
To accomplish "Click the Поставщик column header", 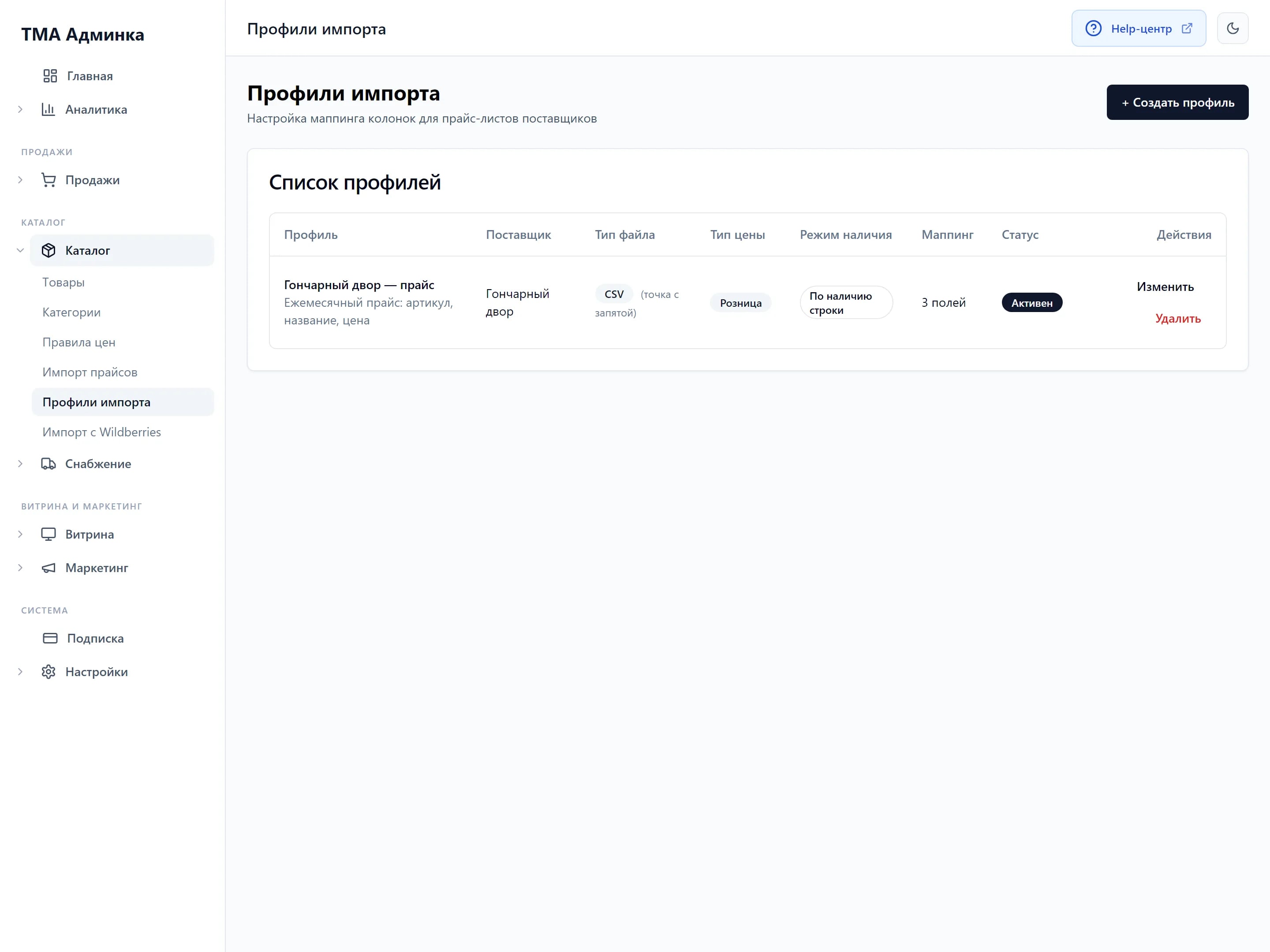I will click(x=518, y=234).
